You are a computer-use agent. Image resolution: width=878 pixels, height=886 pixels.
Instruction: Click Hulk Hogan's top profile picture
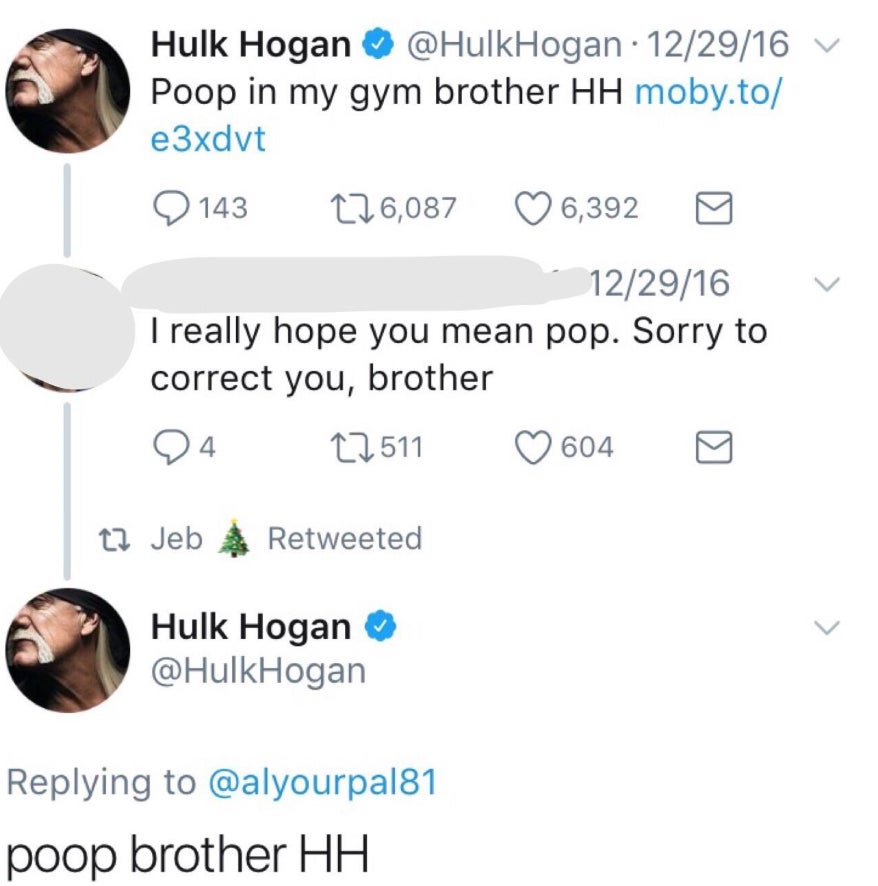[67, 91]
